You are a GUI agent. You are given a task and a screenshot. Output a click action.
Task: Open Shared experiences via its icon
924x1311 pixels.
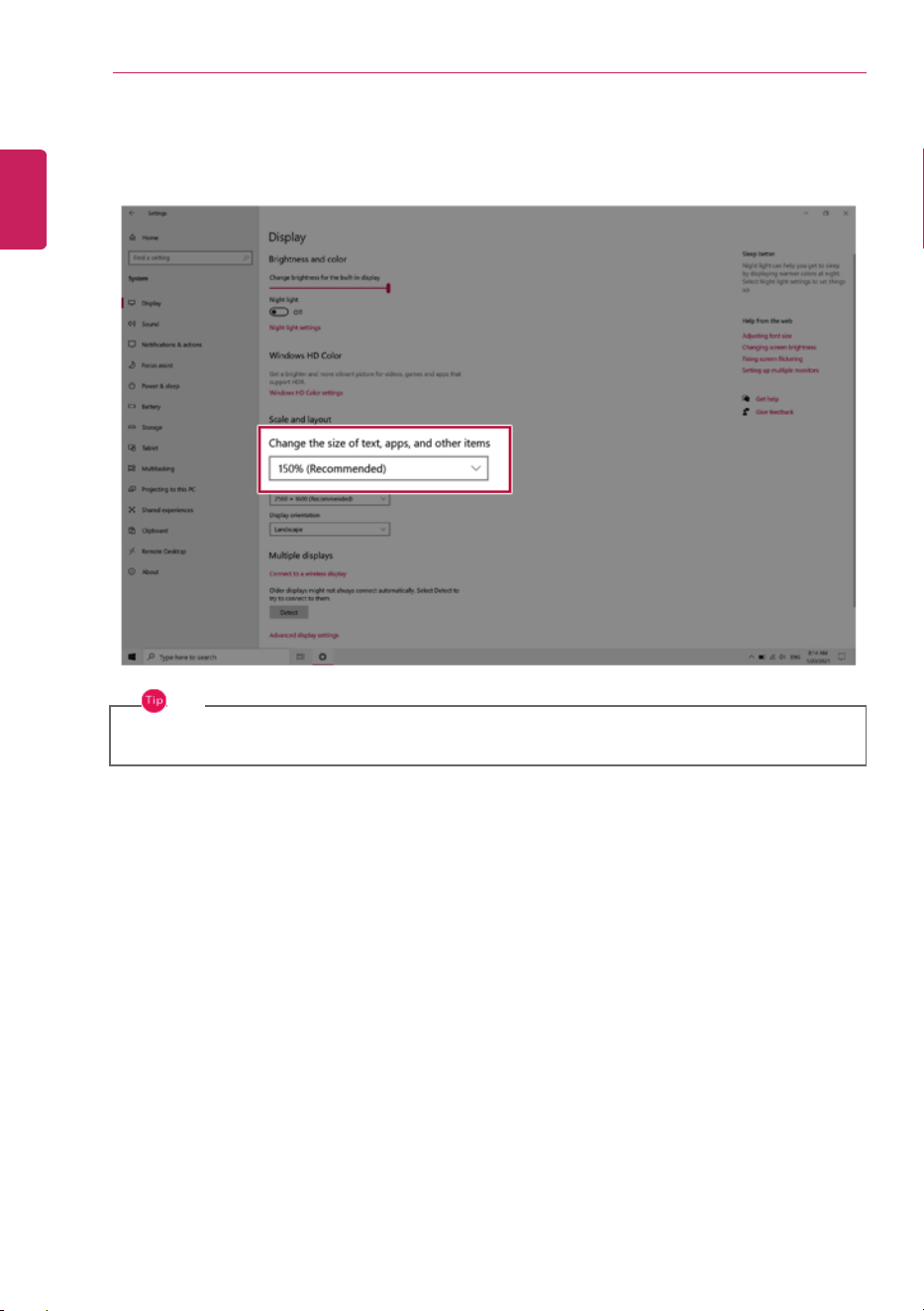tap(132, 510)
